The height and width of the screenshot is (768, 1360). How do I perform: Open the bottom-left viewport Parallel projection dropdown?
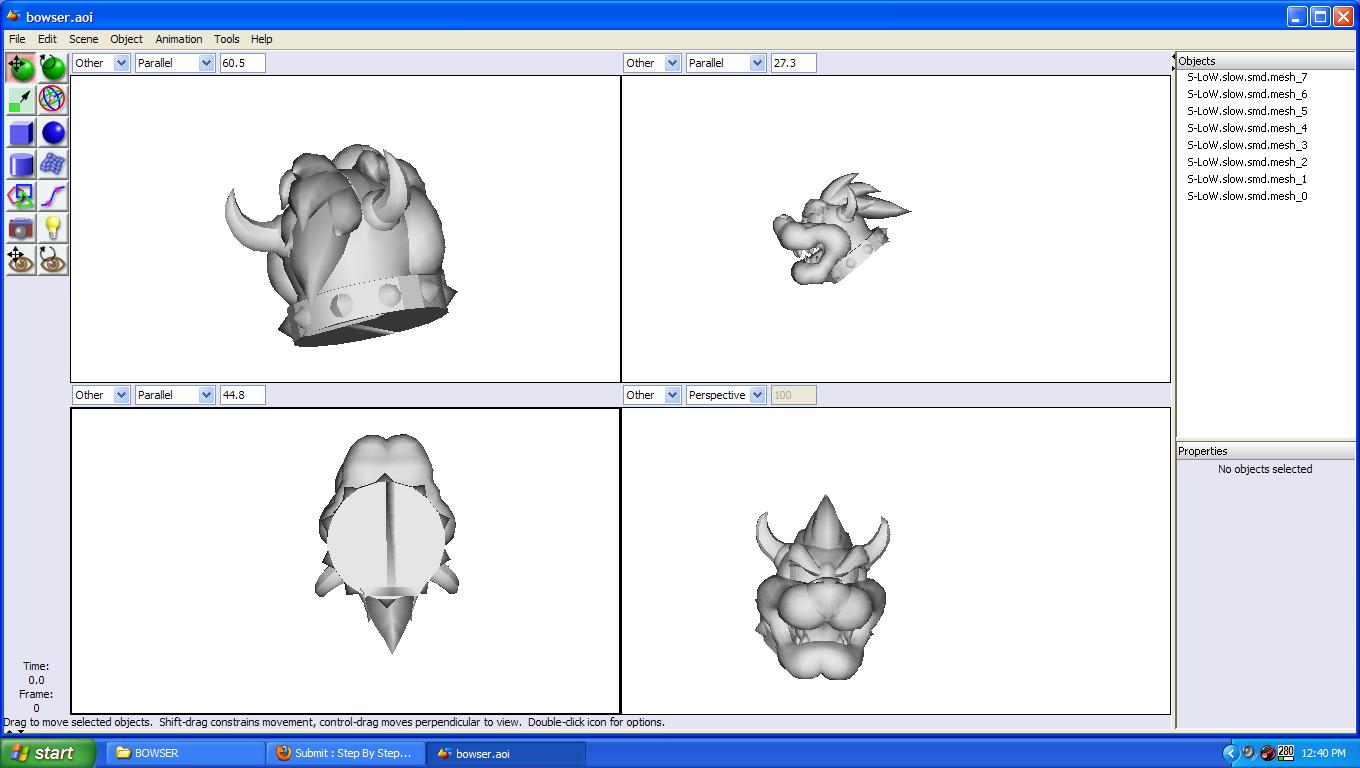175,395
